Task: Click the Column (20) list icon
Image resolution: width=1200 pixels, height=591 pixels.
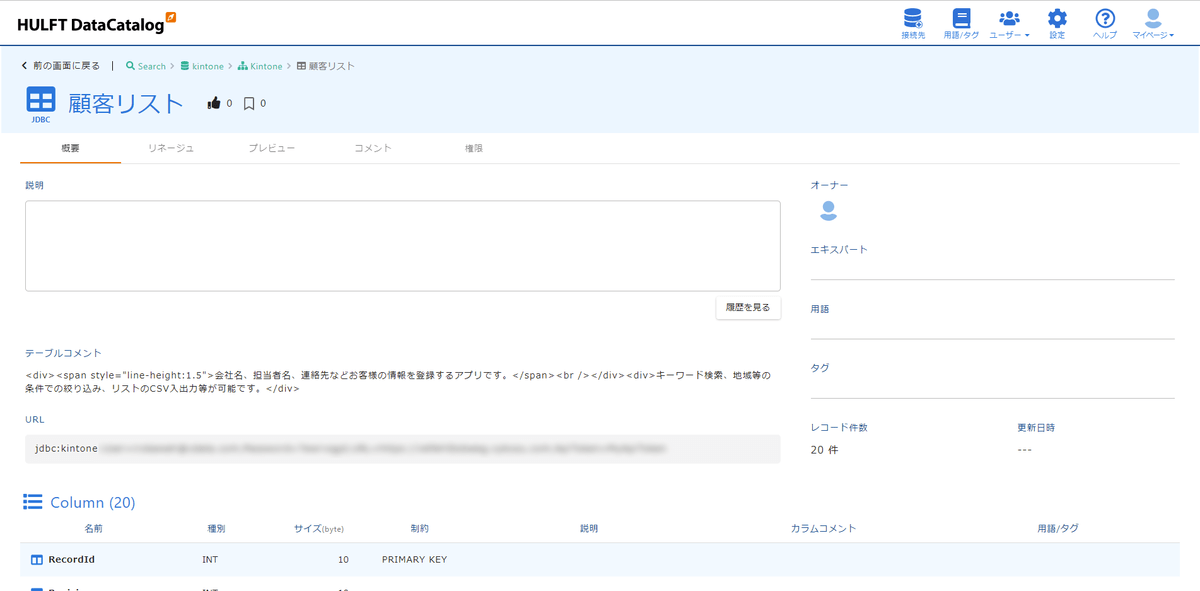Action: pos(33,502)
